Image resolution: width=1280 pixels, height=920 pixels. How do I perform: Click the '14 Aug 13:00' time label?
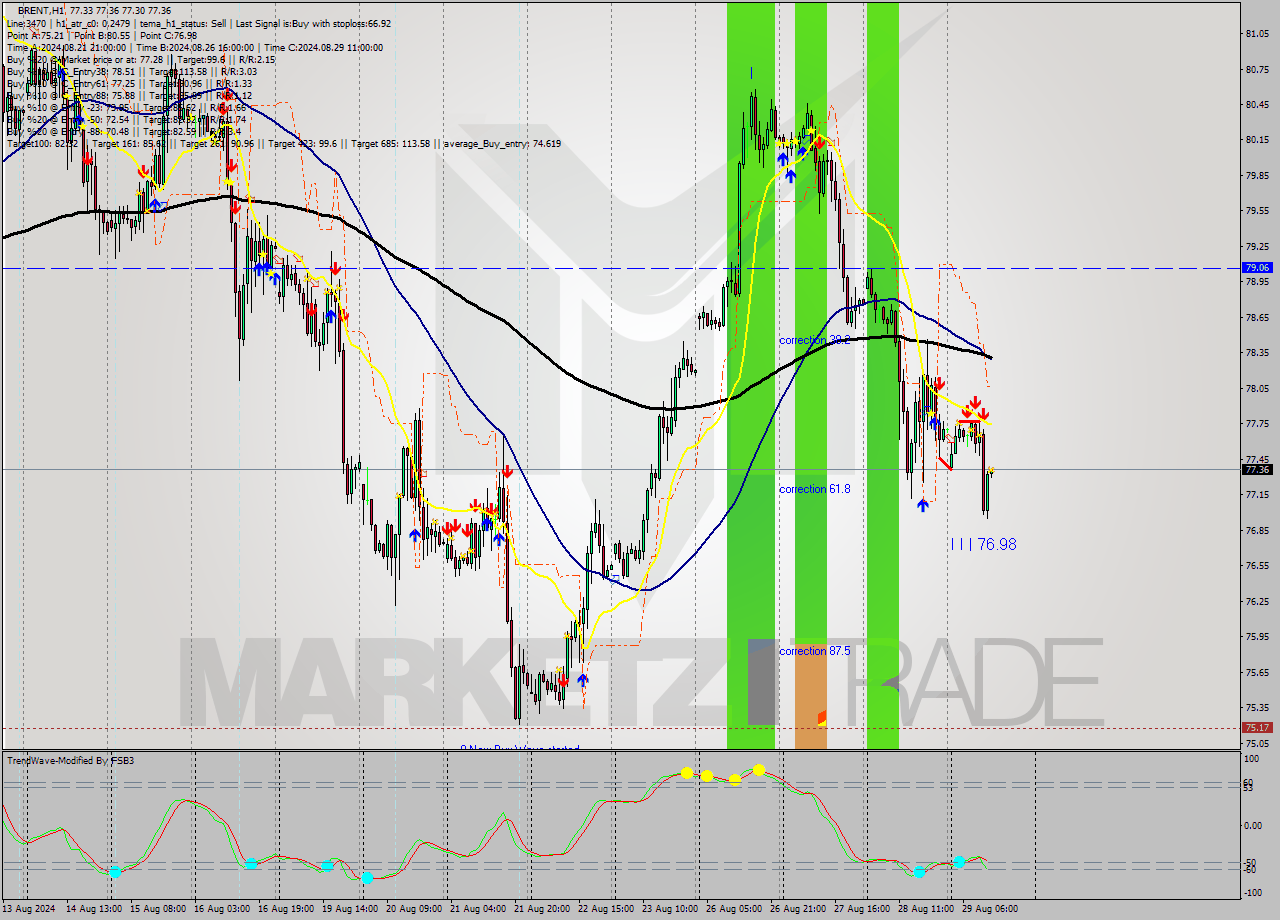point(94,909)
